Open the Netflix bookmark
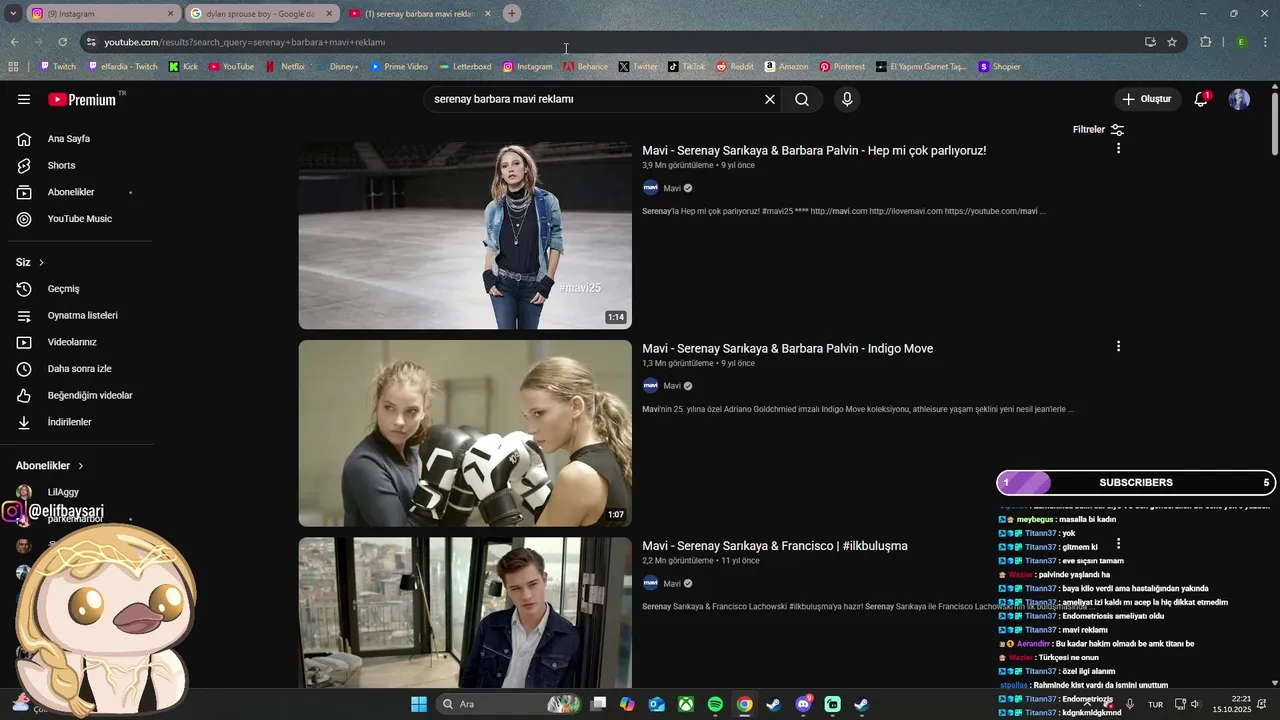This screenshot has height=720, width=1280. [286, 67]
